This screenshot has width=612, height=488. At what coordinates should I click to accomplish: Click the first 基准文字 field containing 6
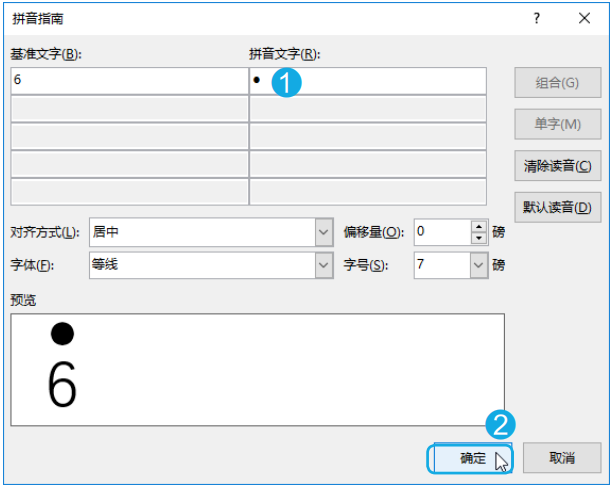click(x=128, y=81)
